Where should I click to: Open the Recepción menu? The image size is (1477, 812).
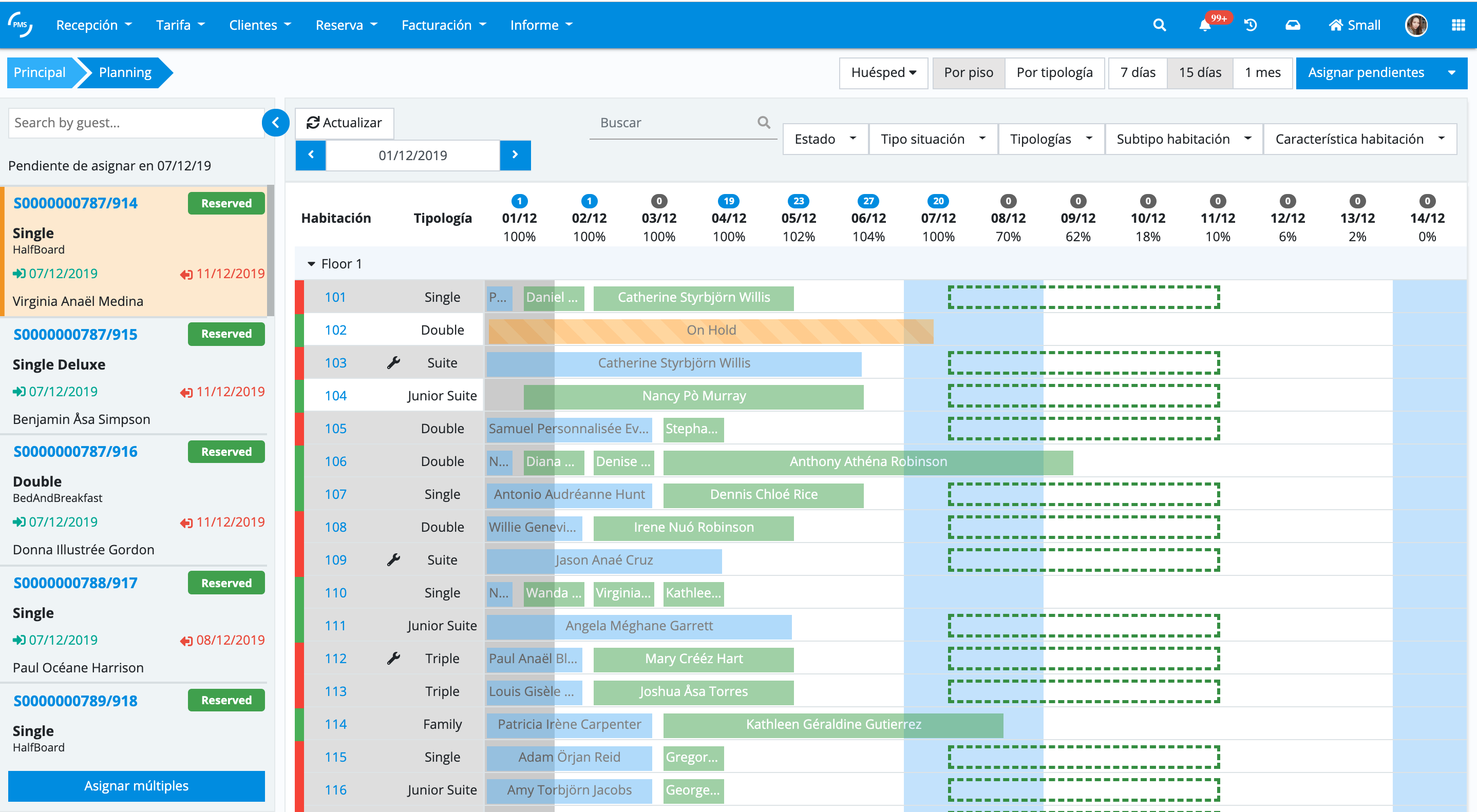[93, 25]
